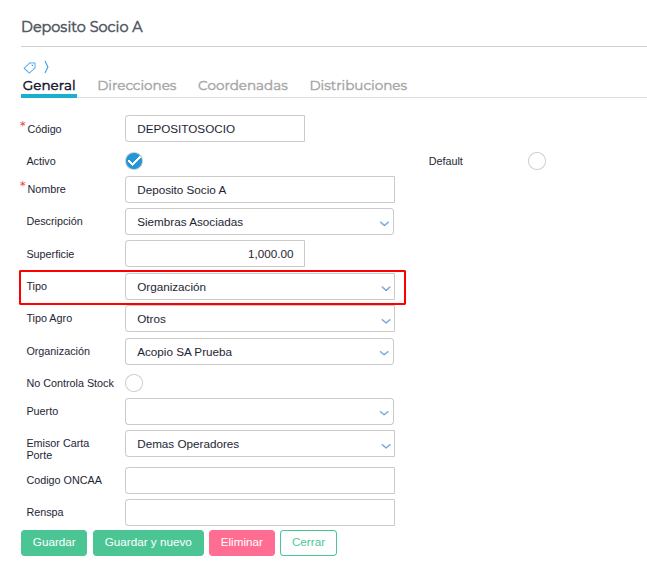Open the Descripción dropdown
This screenshot has width=647, height=573.
pos(259,222)
